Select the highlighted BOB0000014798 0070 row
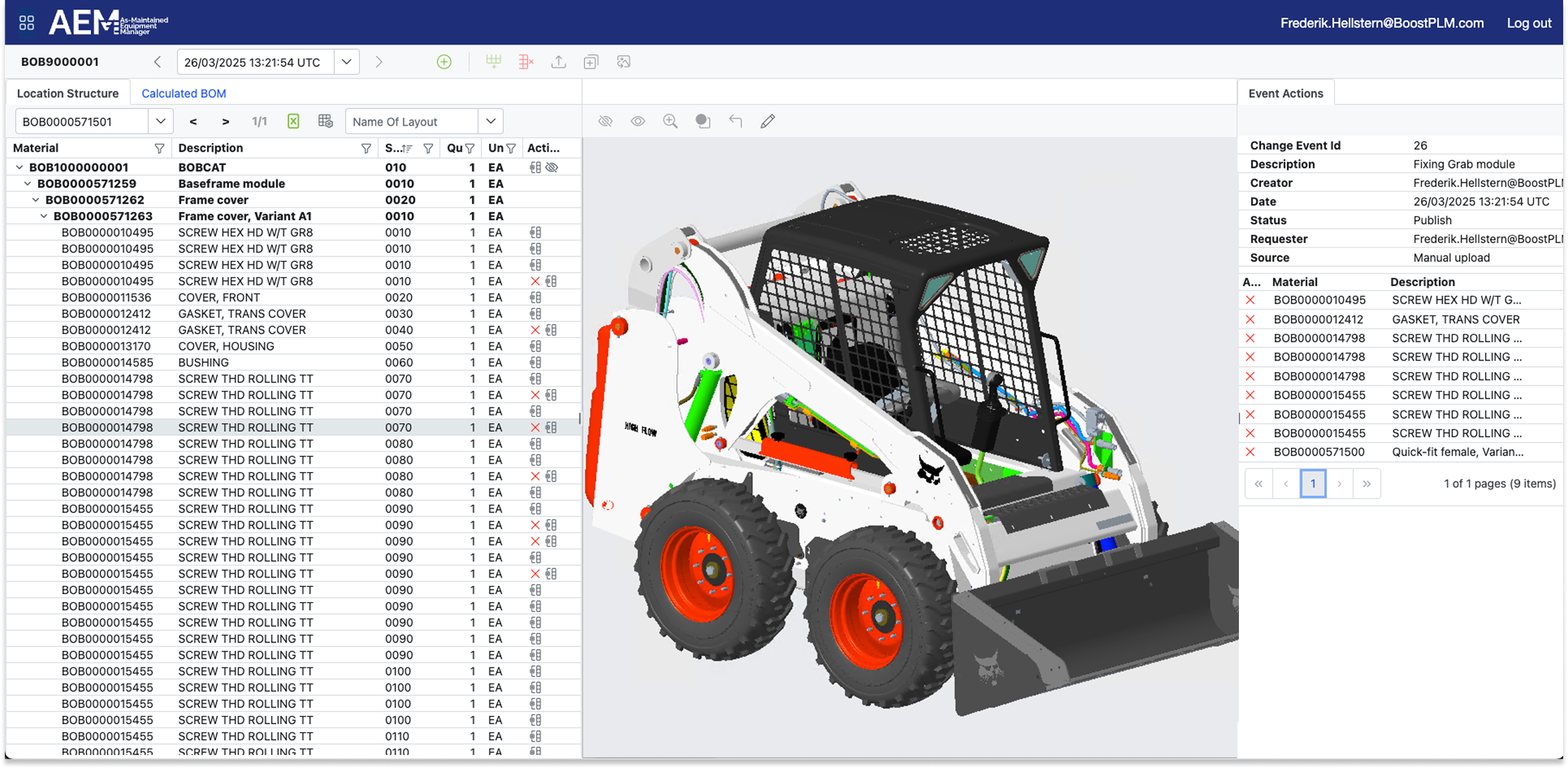This screenshot has width=1568, height=769. (x=293, y=428)
